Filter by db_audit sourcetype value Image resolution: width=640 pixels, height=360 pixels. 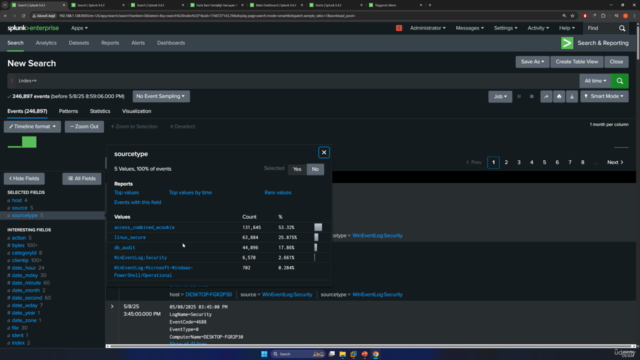tap(124, 247)
